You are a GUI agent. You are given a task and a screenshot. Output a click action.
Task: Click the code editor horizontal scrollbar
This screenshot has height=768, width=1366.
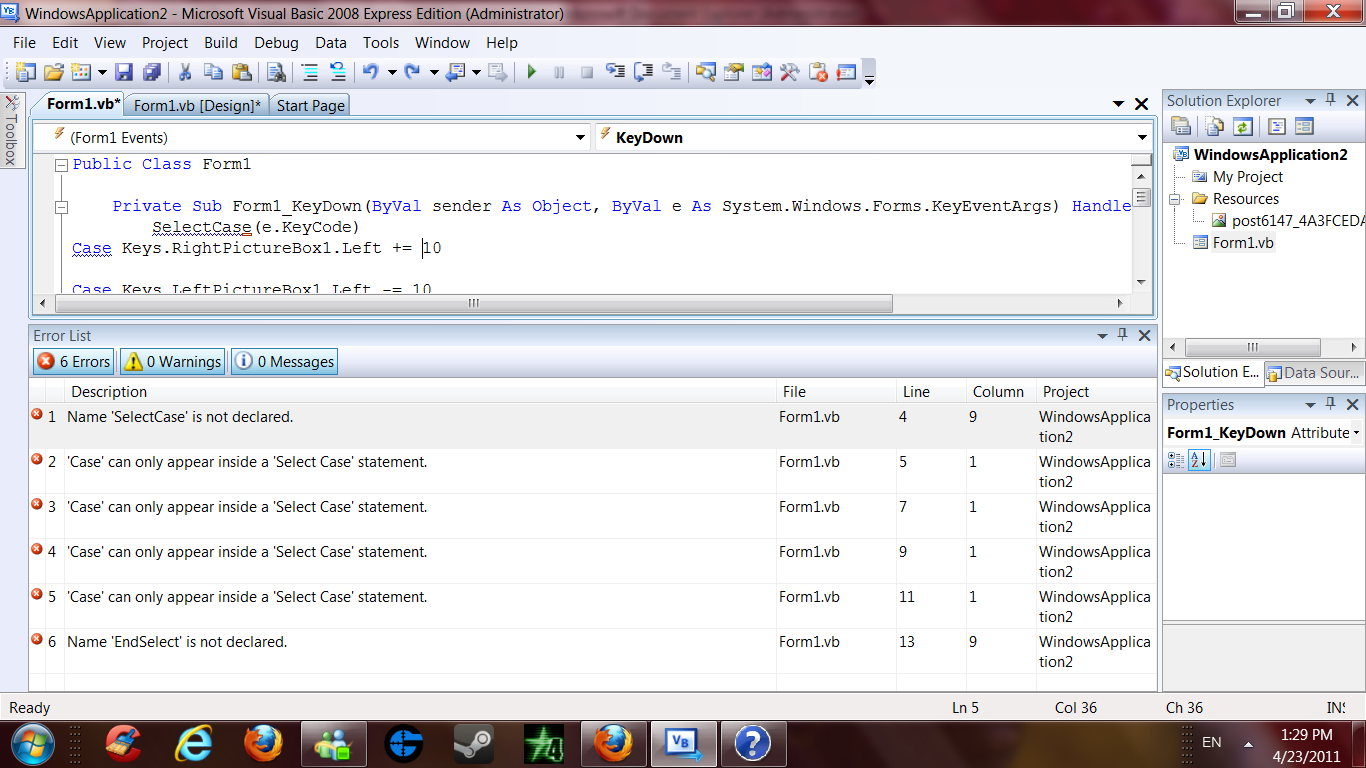click(474, 303)
